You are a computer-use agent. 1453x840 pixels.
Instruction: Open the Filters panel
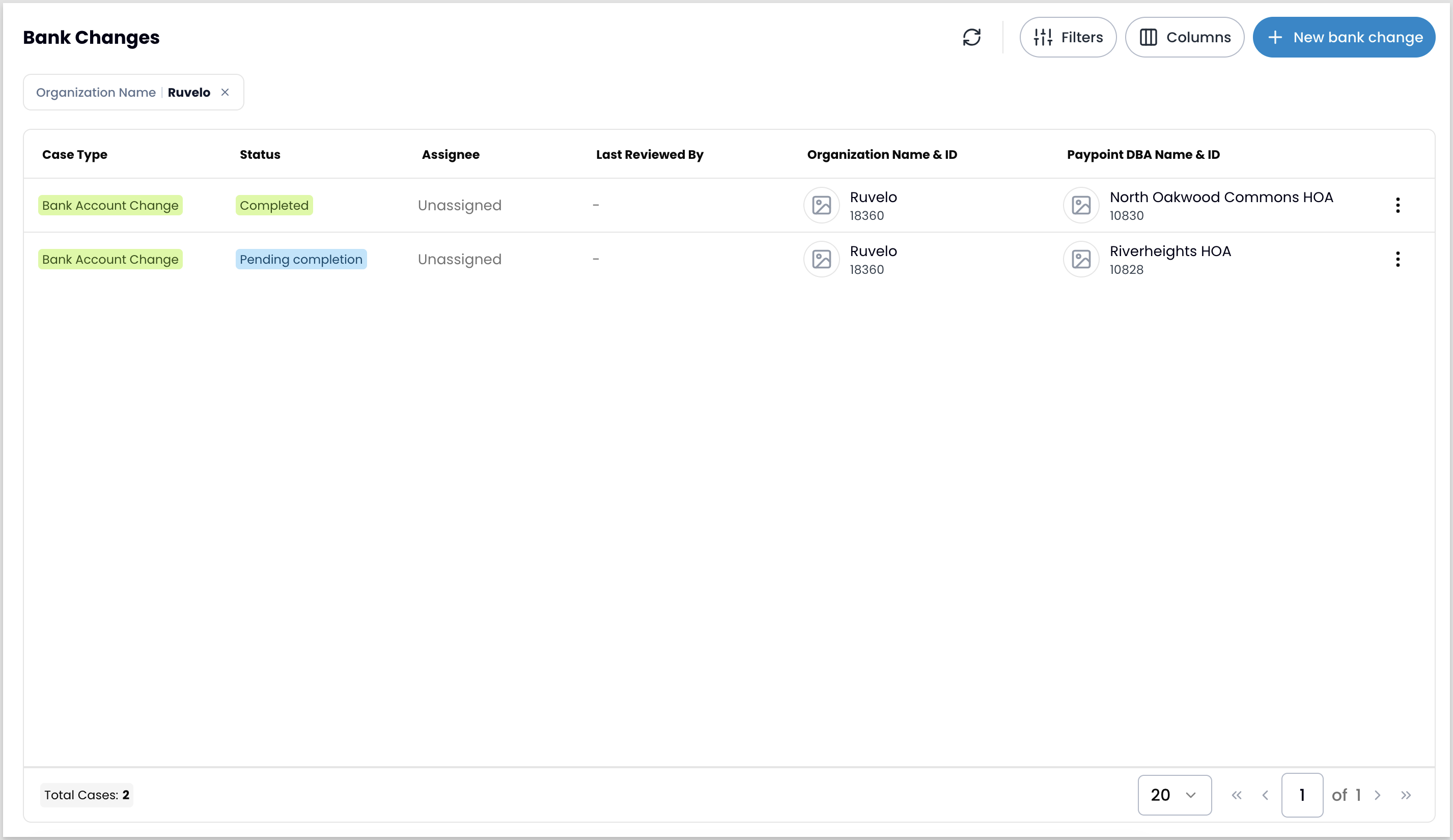1068,38
